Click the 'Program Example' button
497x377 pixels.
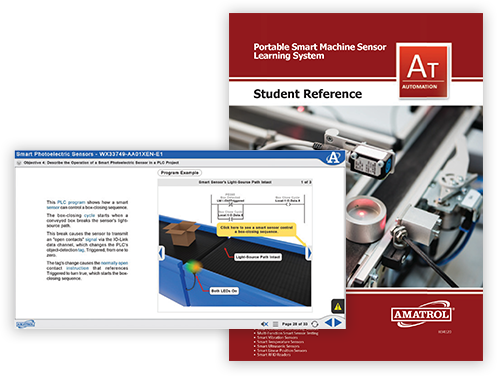(180, 173)
